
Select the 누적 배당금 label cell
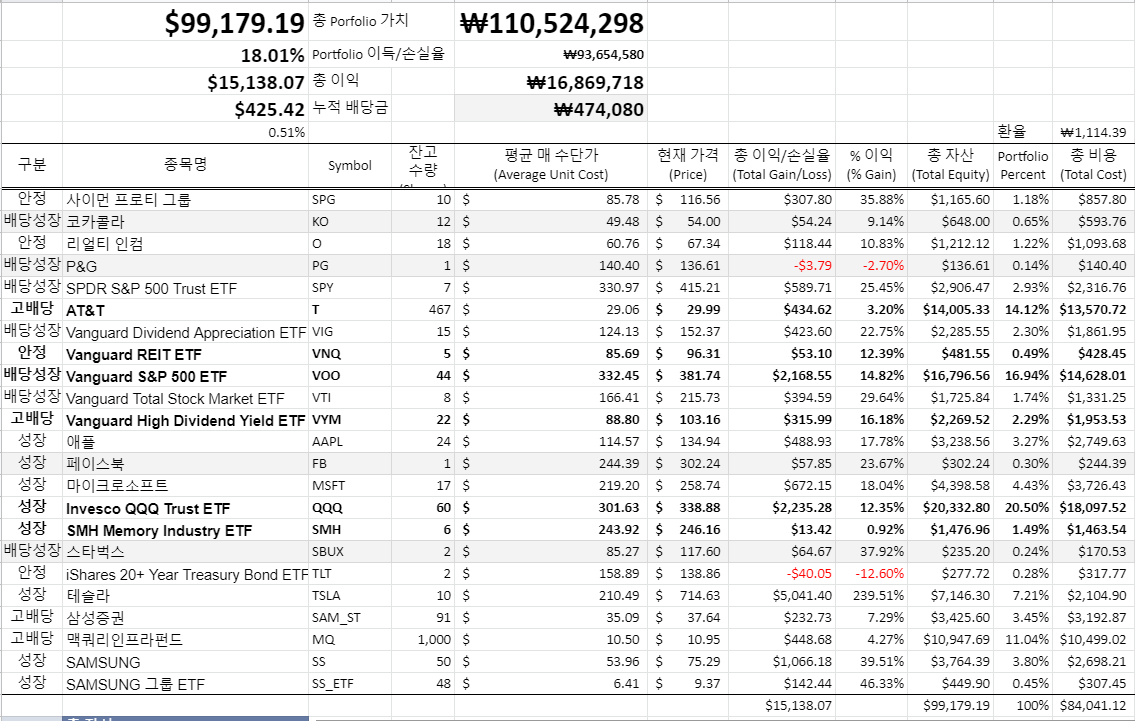[350, 108]
